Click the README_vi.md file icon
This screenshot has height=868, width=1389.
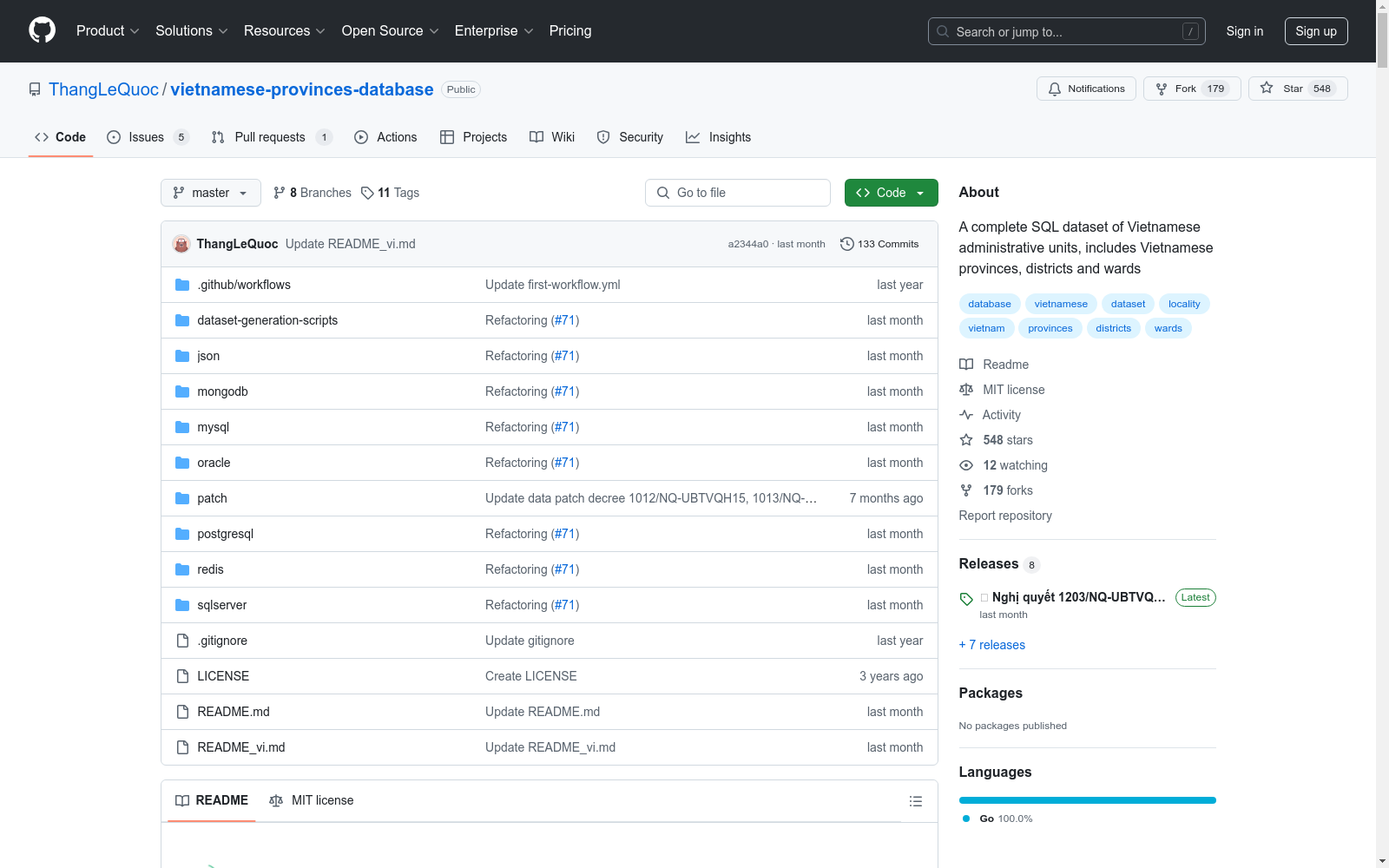[182, 747]
